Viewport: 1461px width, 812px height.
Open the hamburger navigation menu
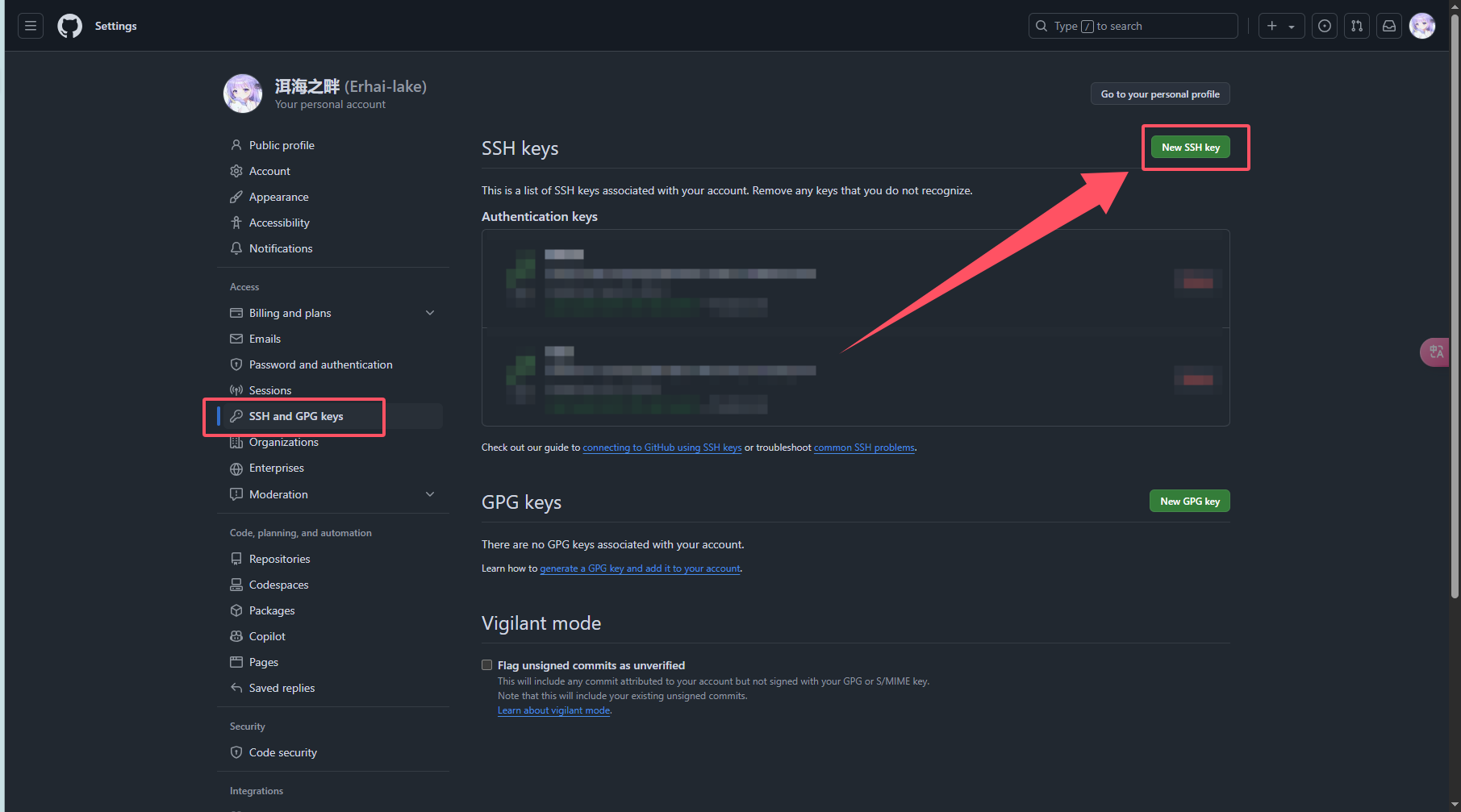tap(31, 26)
